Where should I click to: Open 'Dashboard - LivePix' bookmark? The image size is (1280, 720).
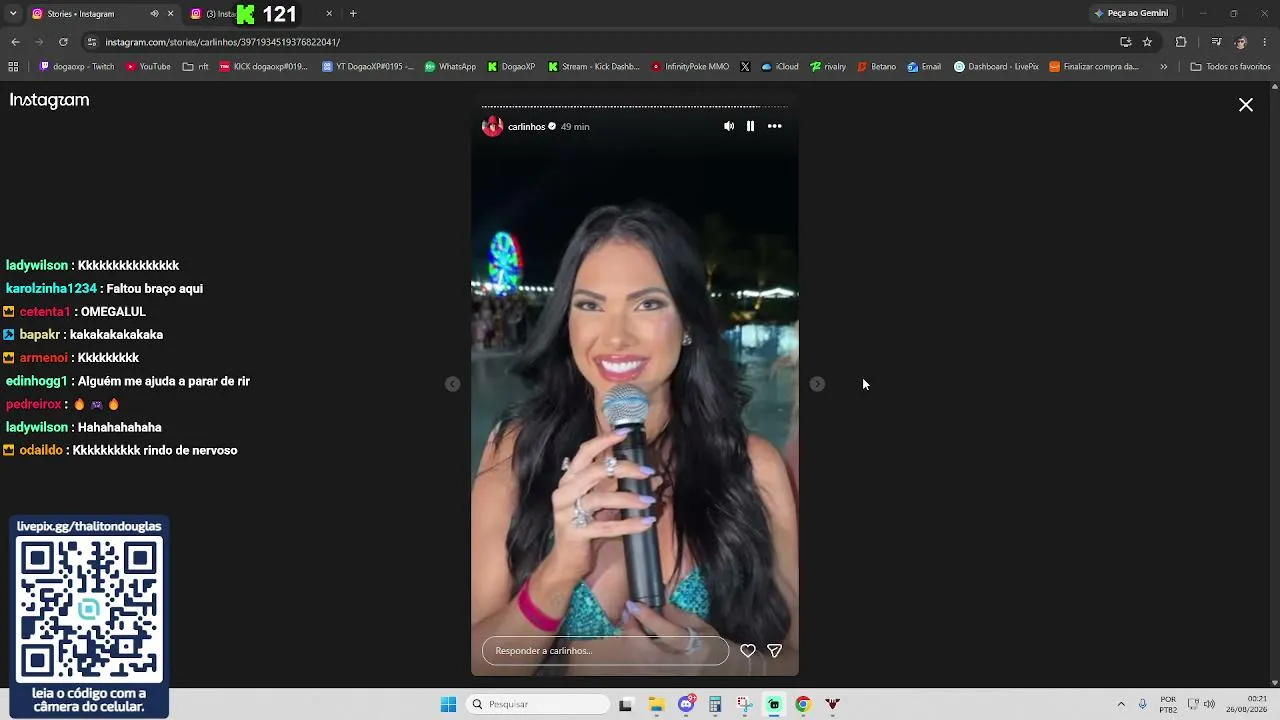click(996, 67)
